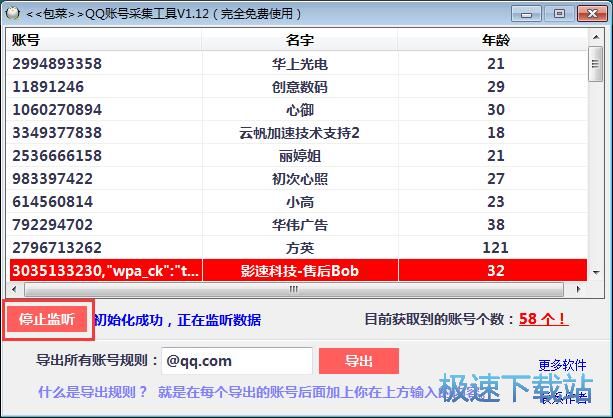Select account 614560814

pyautogui.click(x=53, y=202)
